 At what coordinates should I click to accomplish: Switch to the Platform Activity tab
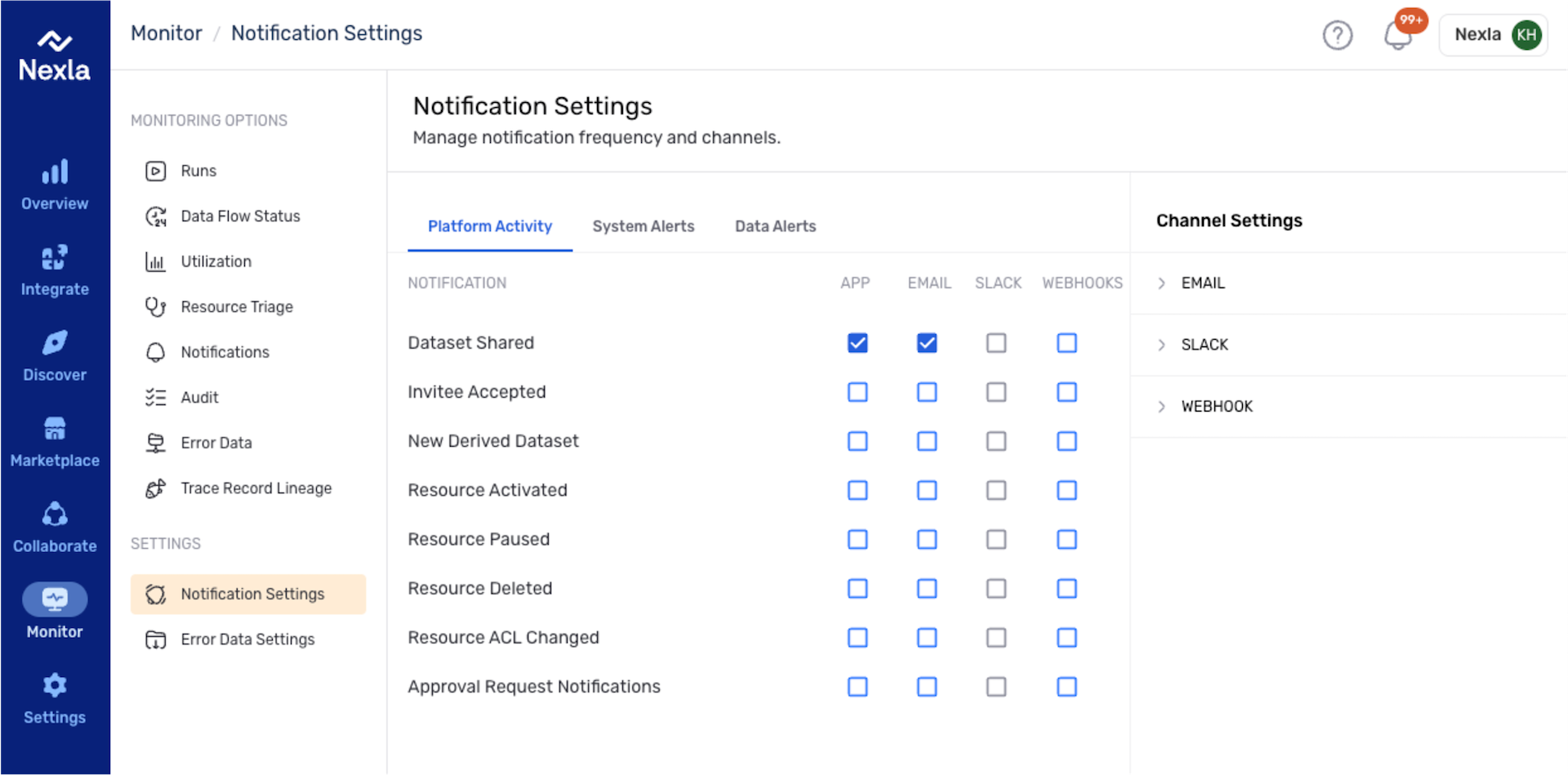[x=490, y=226]
